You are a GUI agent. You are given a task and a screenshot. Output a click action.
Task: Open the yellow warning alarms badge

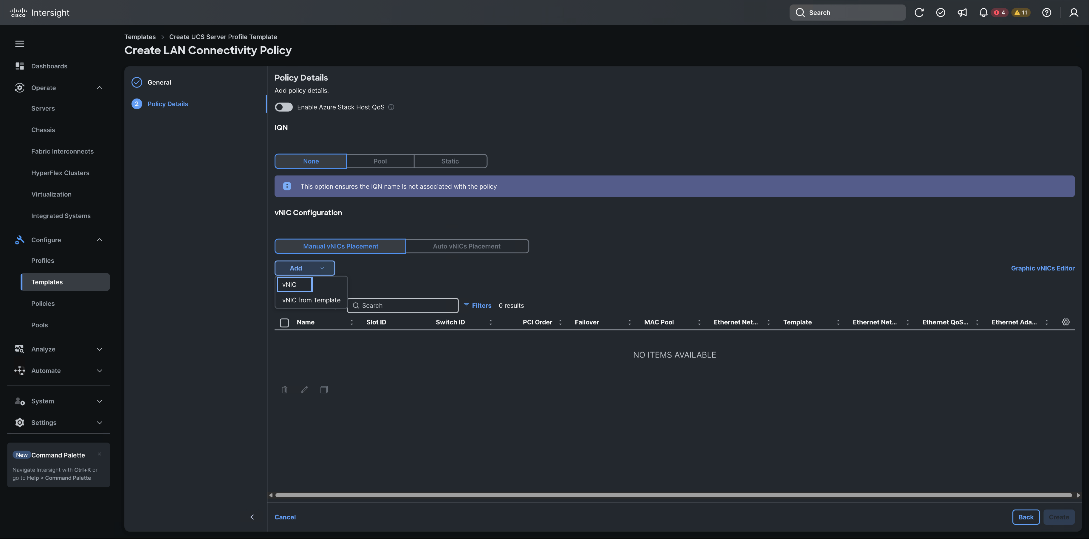1020,13
